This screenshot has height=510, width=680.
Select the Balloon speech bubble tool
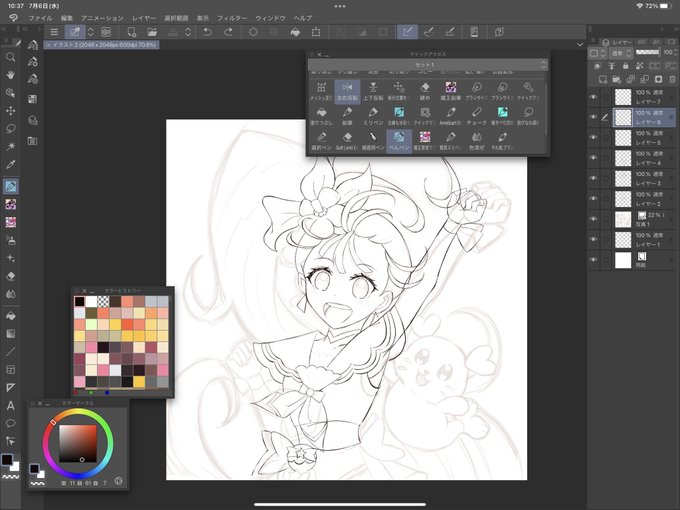coord(11,423)
